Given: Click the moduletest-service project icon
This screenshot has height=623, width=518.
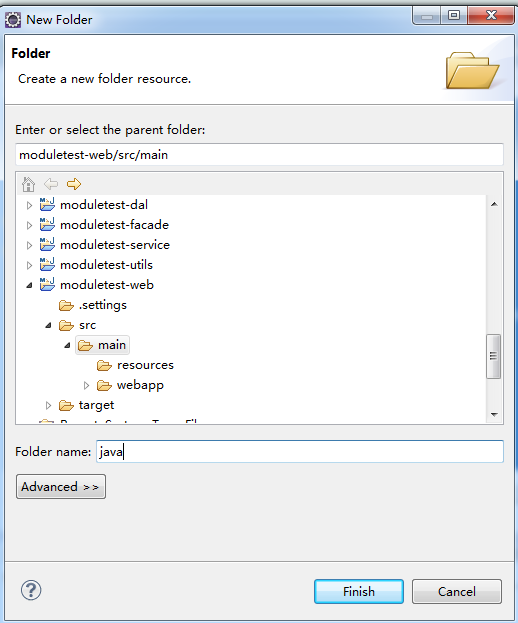Looking at the screenshot, I should pos(47,245).
